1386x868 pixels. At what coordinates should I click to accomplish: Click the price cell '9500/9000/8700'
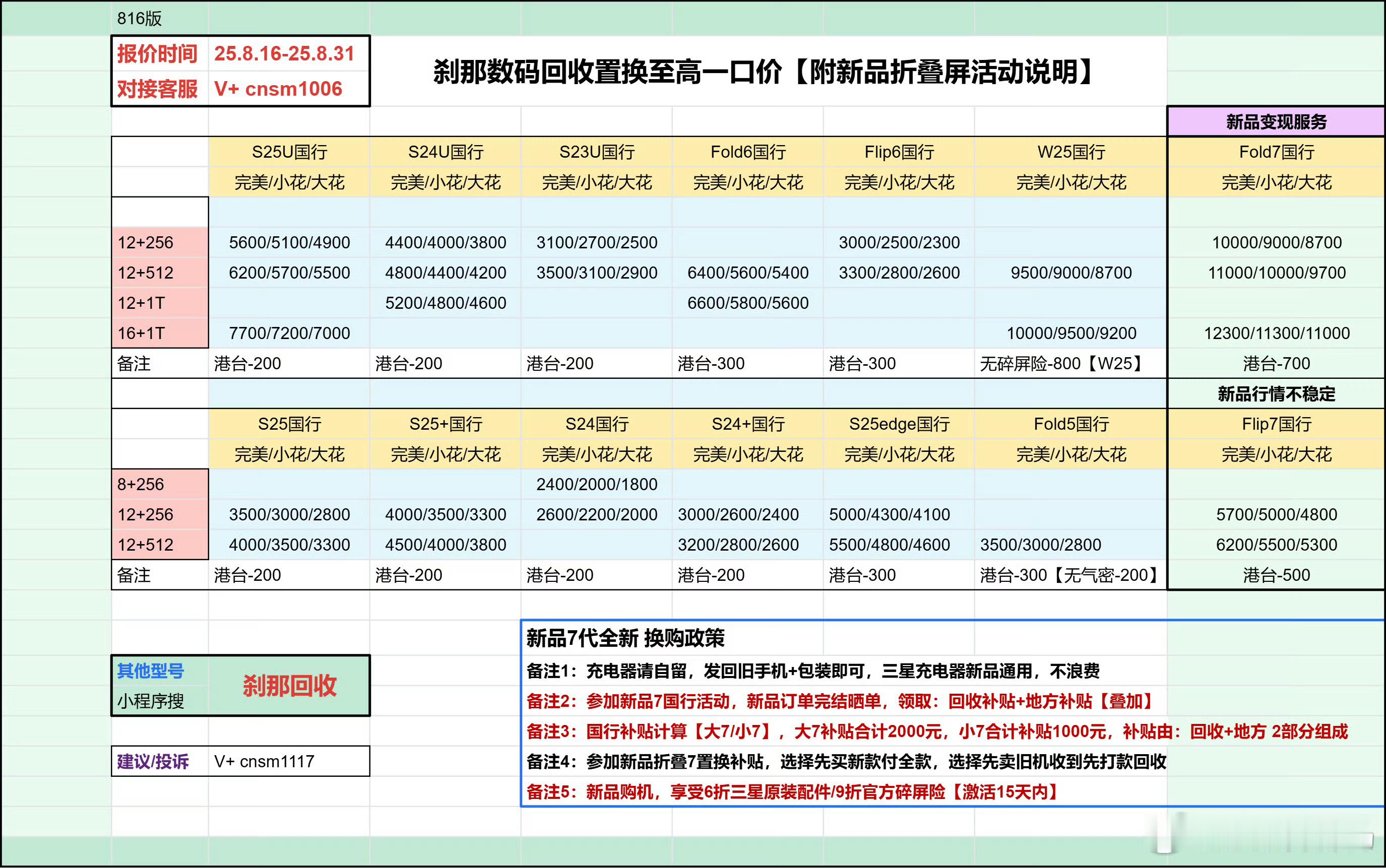coord(1071,273)
